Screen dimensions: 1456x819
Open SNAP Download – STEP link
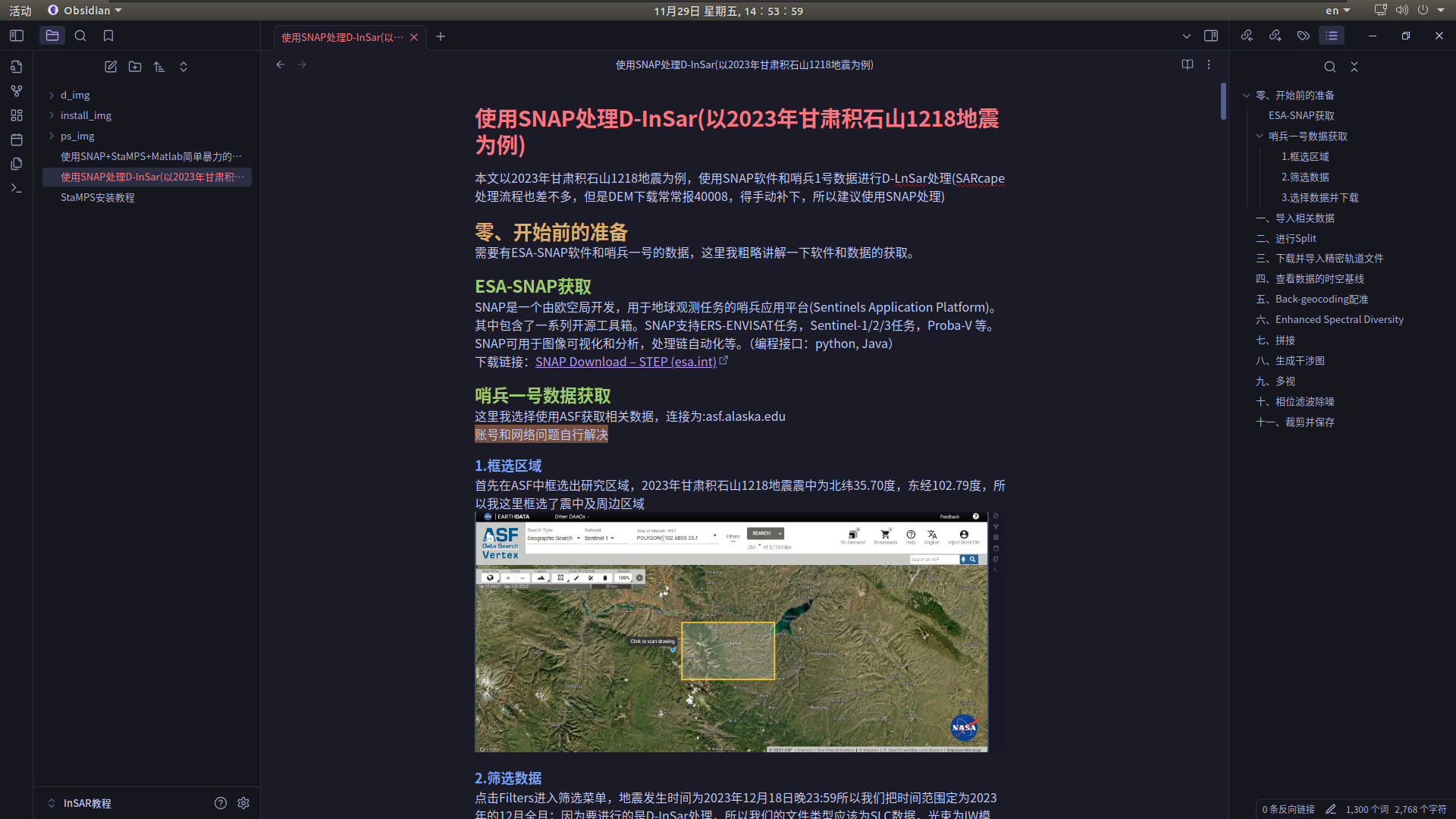[x=626, y=362]
